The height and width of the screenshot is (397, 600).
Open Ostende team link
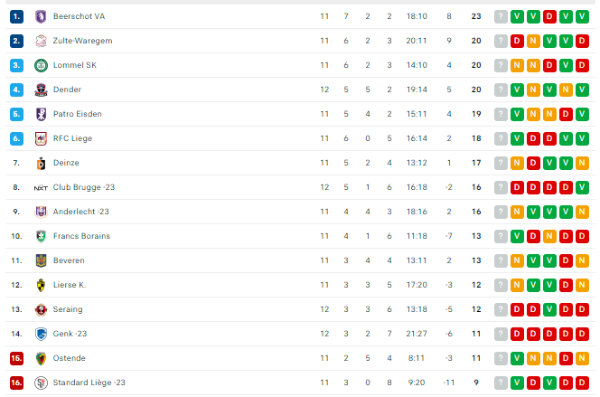click(69, 358)
